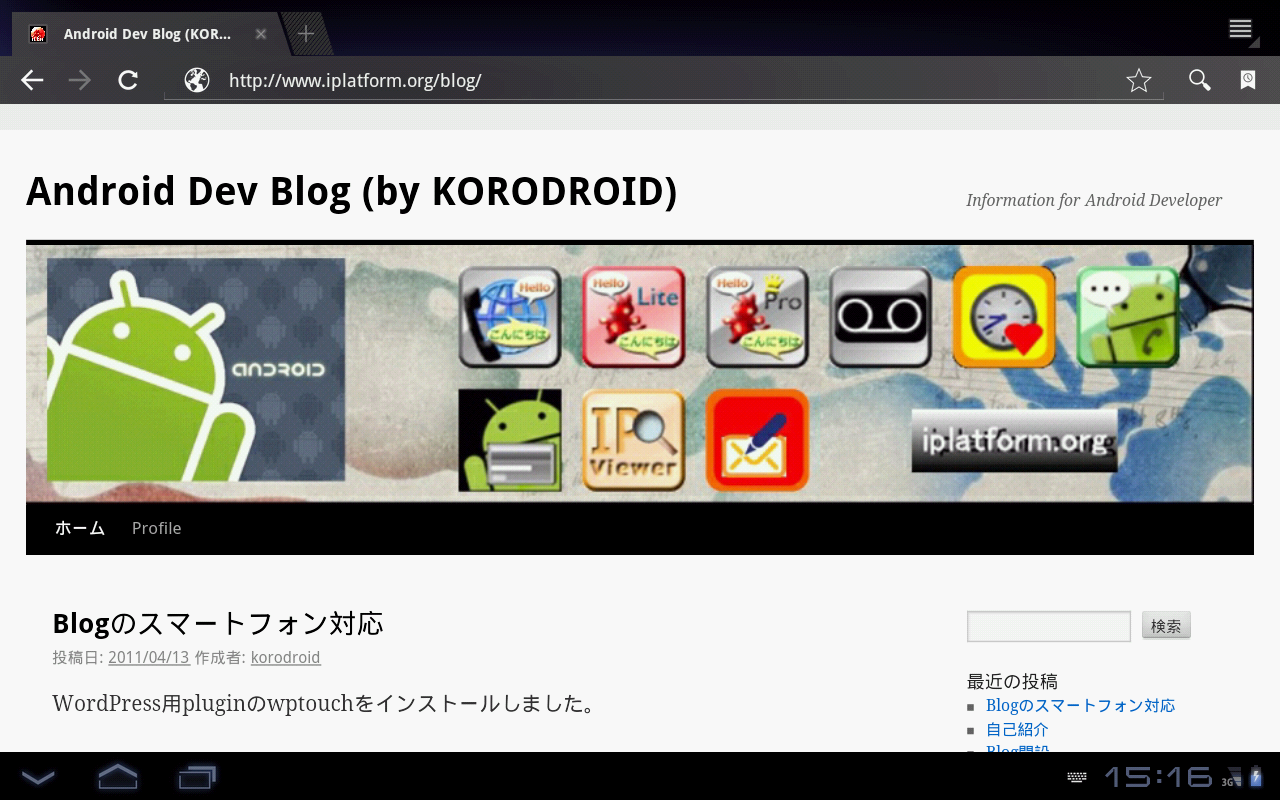The image size is (1280, 800).
Task: Tap the system home button
Action: [117, 776]
